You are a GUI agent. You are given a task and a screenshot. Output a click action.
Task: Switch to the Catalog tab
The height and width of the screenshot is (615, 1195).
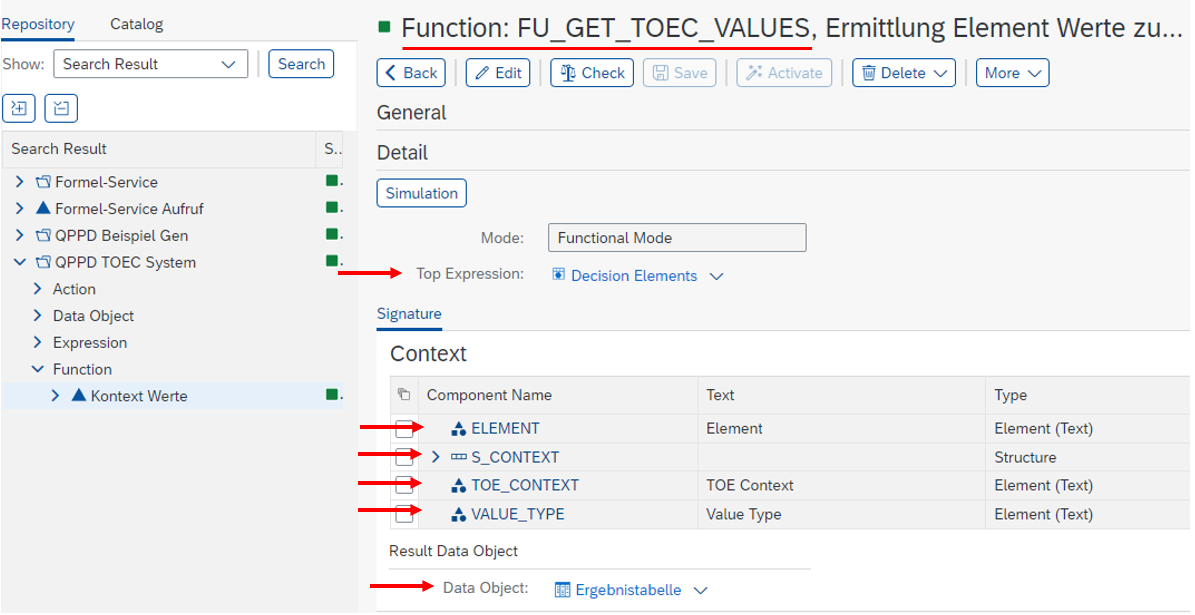tap(136, 24)
